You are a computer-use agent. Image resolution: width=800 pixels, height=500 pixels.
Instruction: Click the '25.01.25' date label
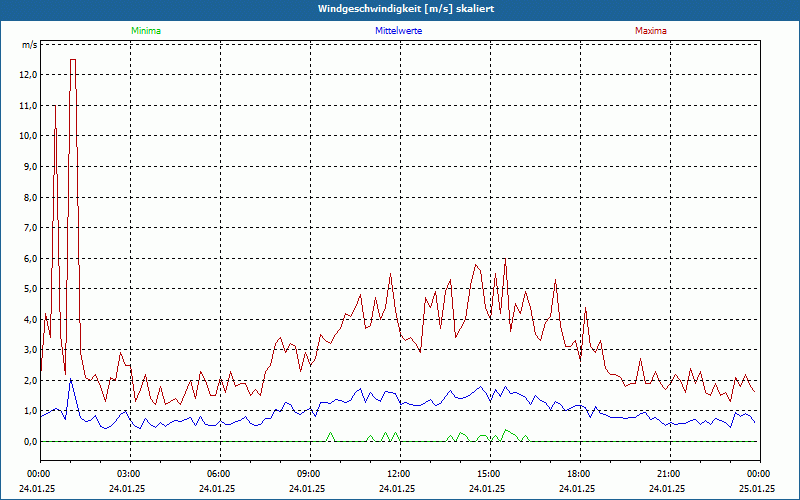coord(757,488)
